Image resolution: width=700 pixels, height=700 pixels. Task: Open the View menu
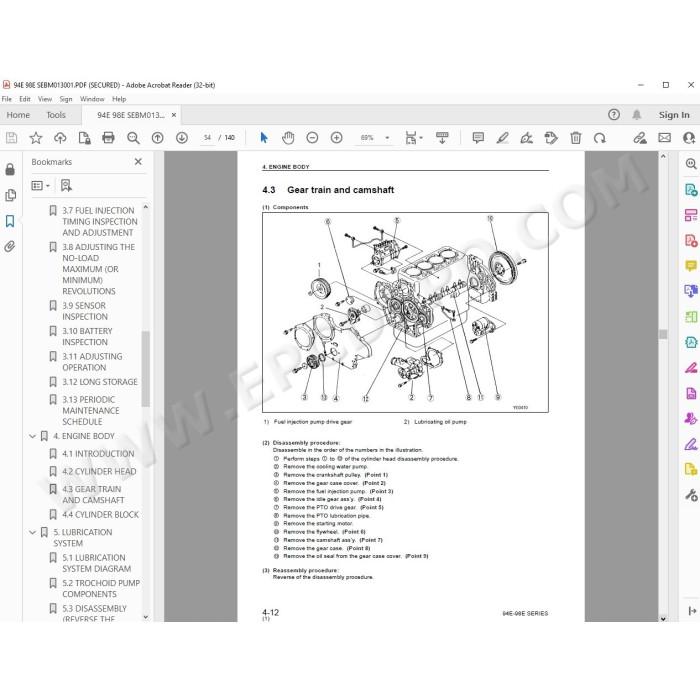pos(45,99)
